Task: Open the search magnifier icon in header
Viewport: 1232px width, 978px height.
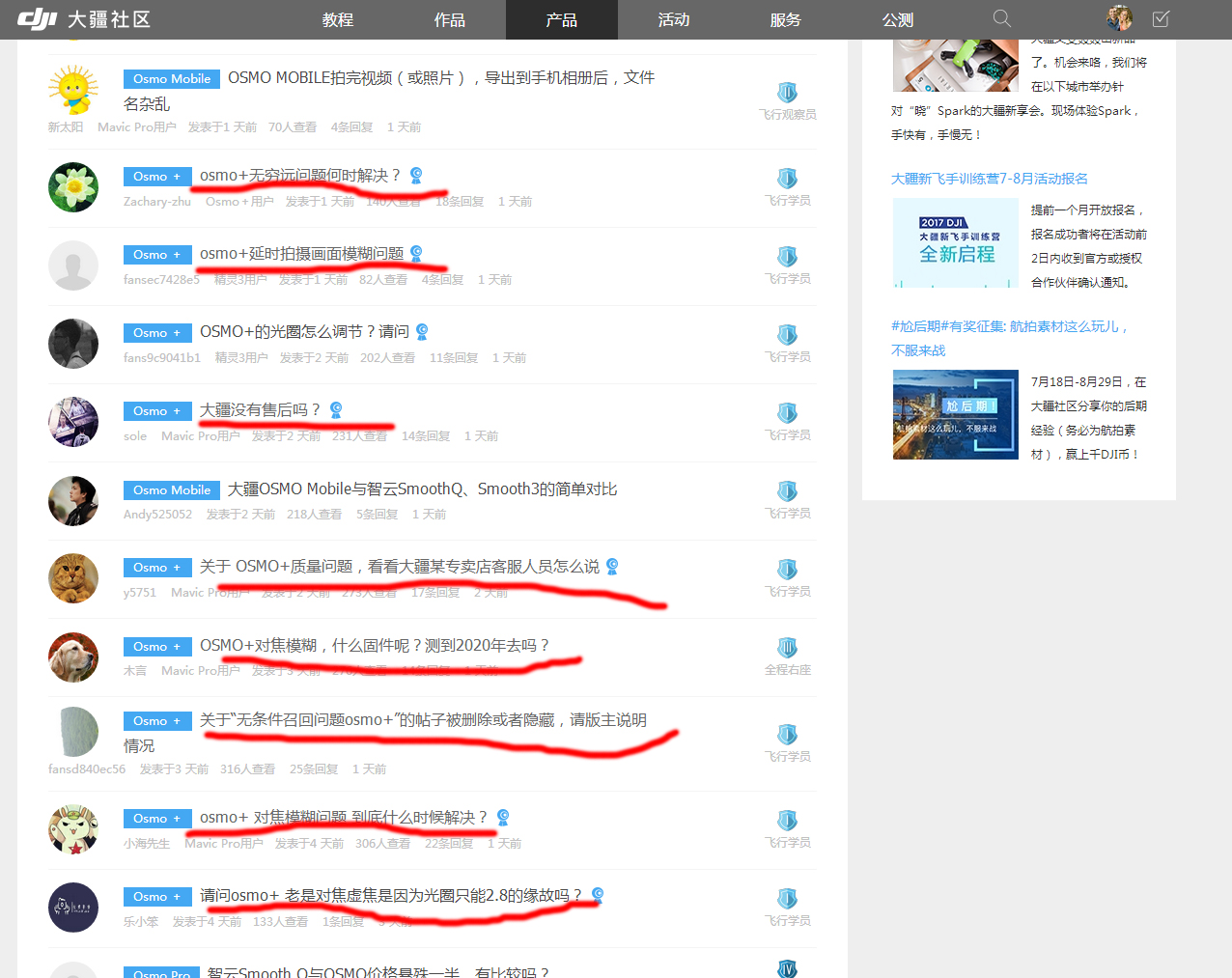Action: click(x=1001, y=18)
